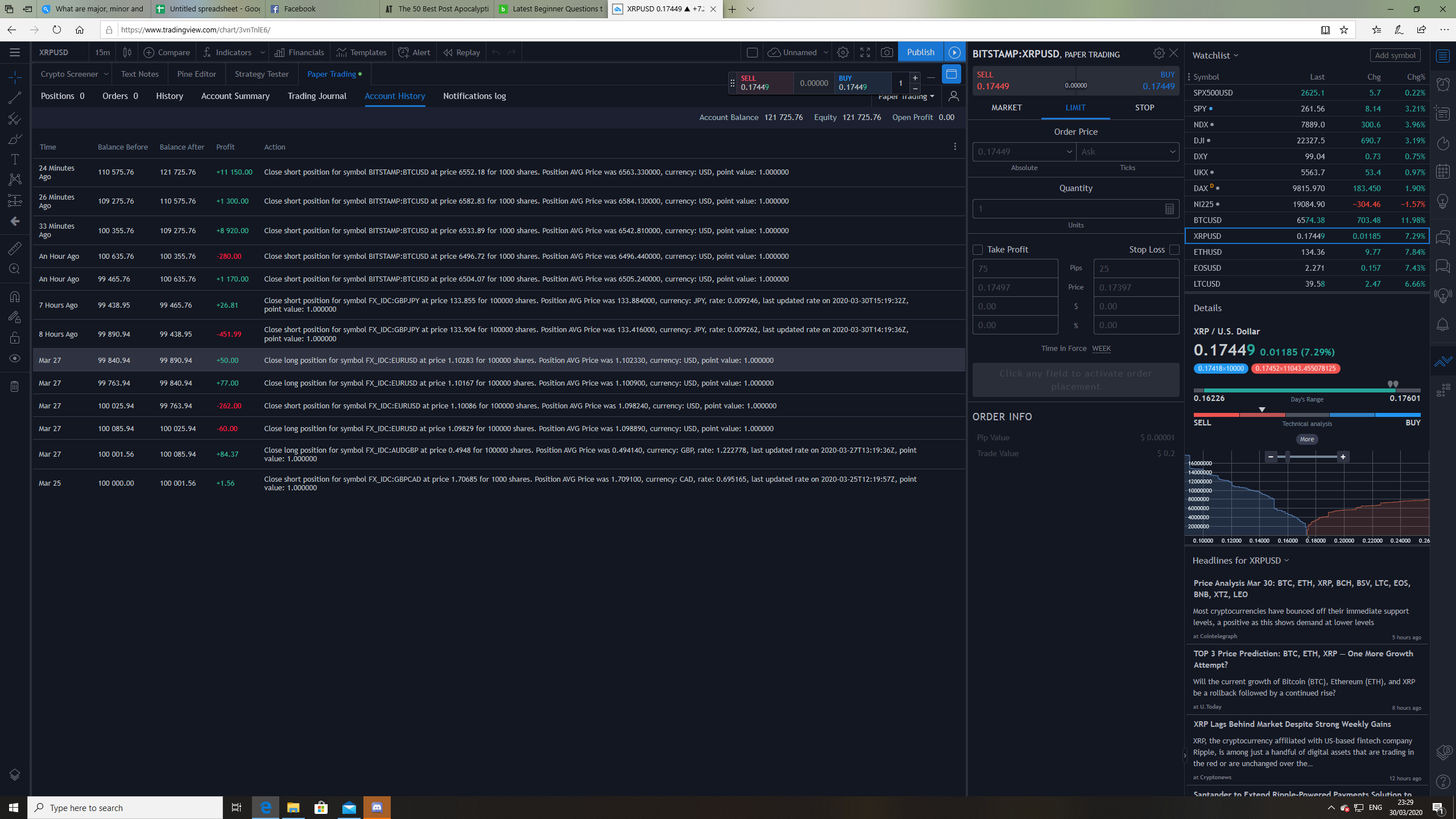
Task: Select the text annotation tool
Action: (x=15, y=159)
